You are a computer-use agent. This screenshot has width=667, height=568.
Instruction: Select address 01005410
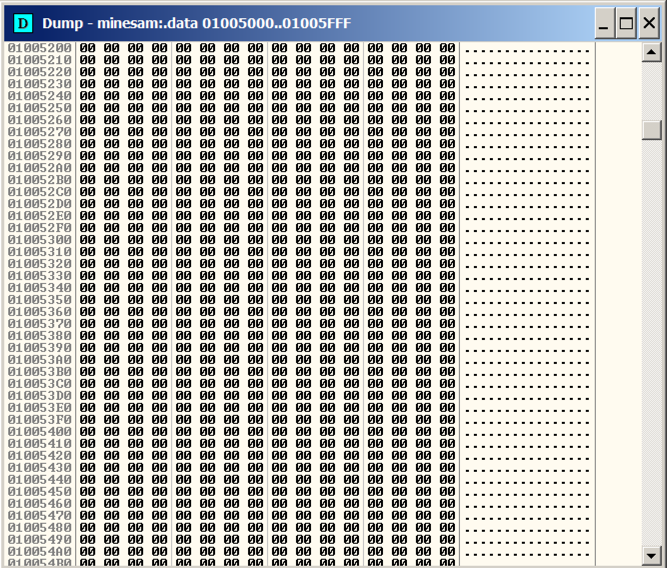pos(40,444)
